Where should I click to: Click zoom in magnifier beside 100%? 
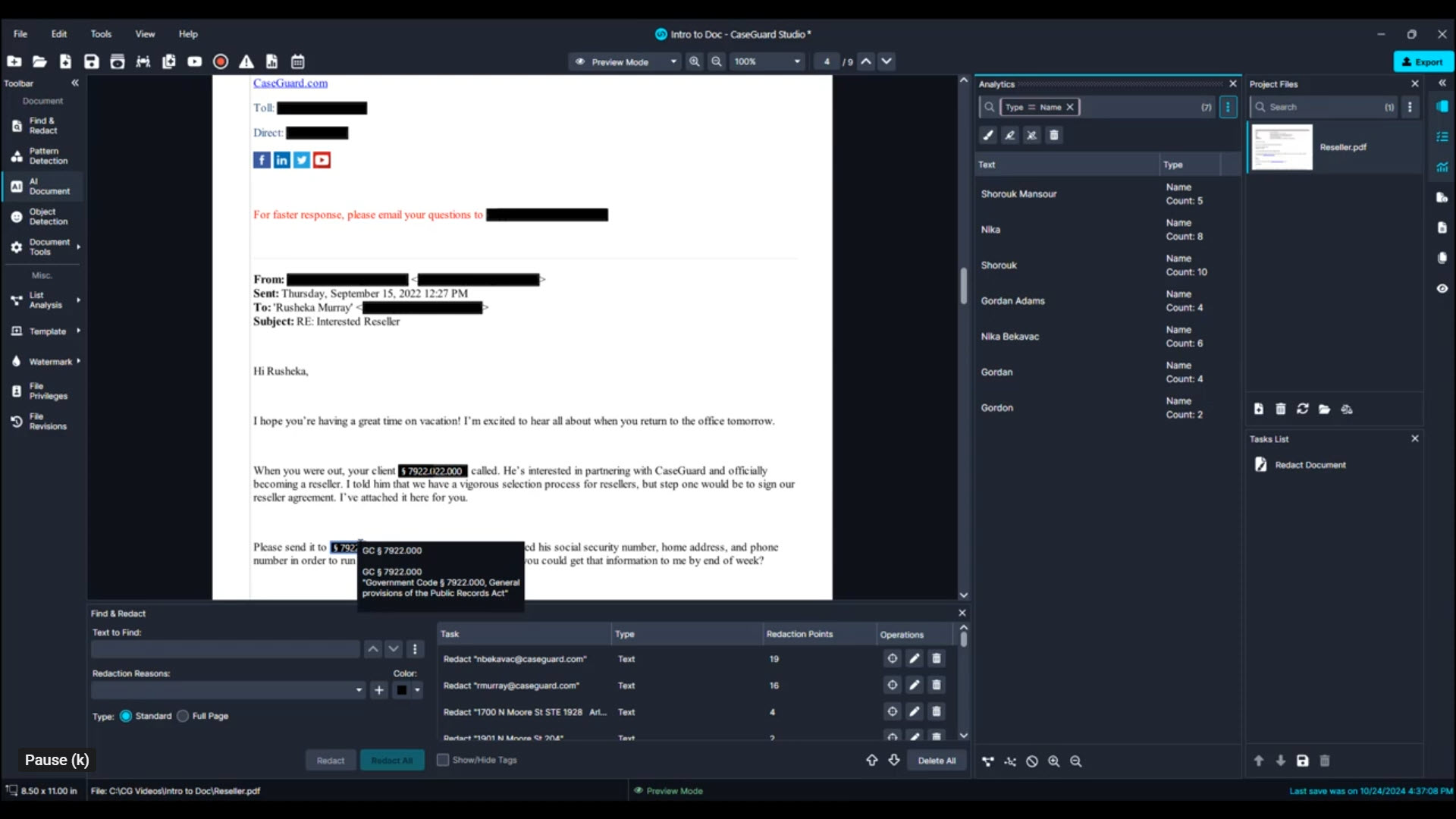[x=694, y=61]
